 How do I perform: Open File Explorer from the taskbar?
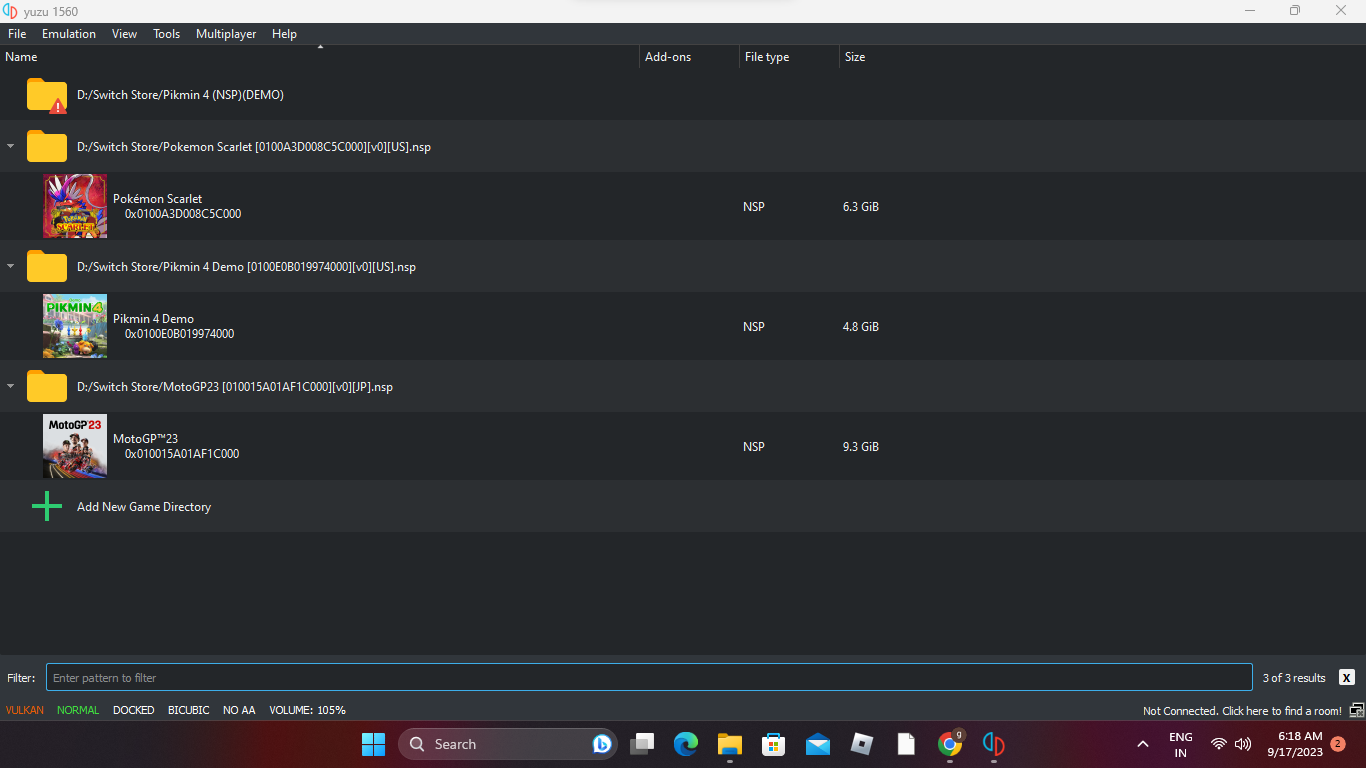point(730,744)
